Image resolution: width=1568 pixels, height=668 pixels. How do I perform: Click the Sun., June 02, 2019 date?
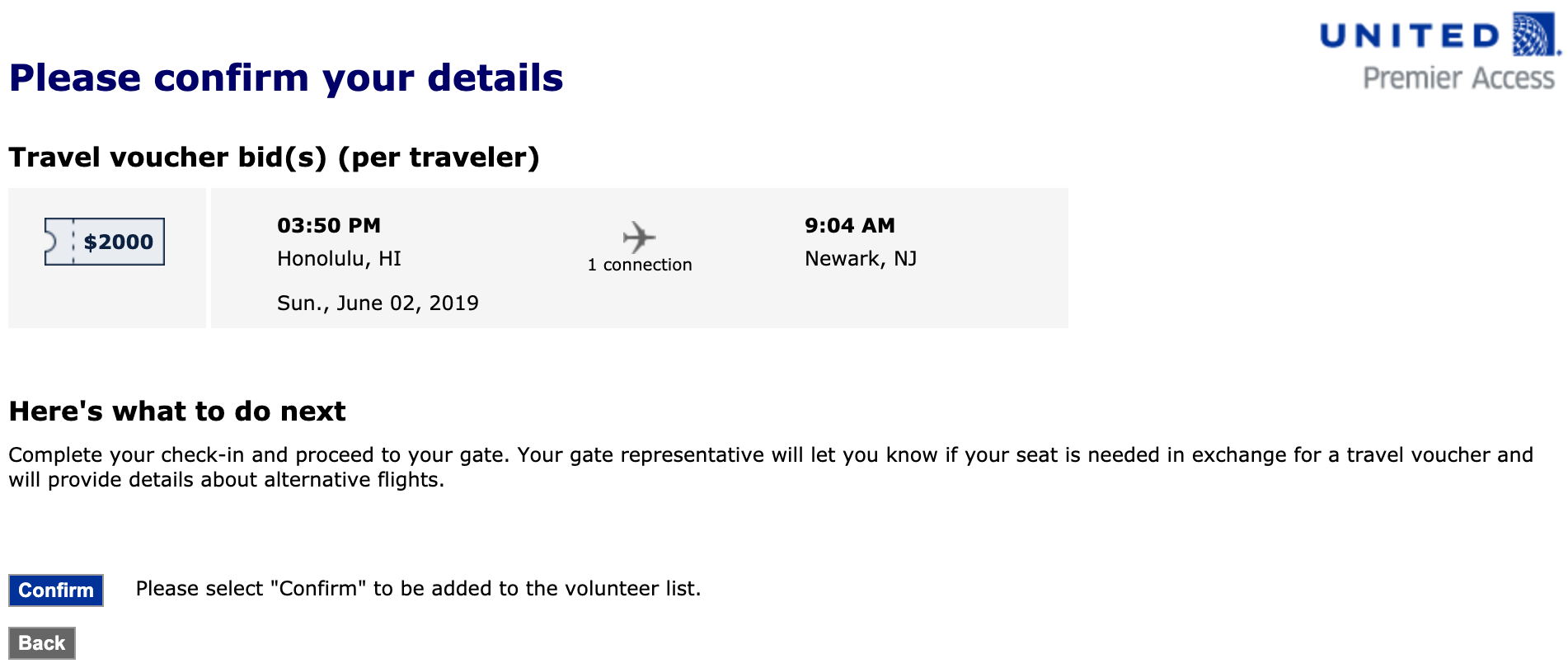click(x=378, y=303)
